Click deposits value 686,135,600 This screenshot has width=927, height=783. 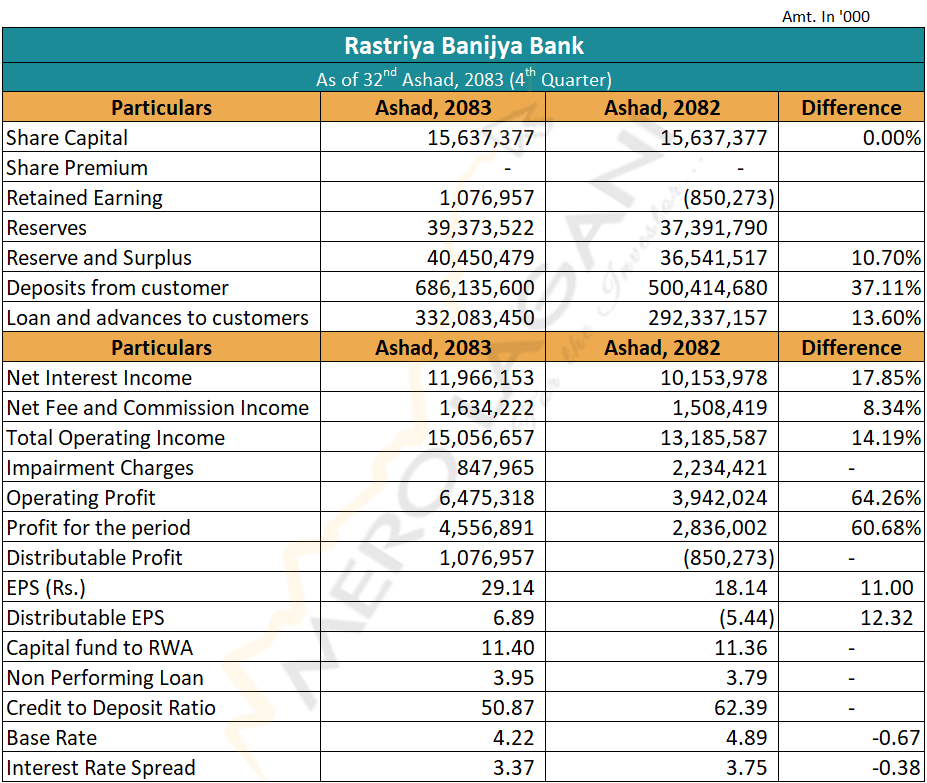pos(474,288)
